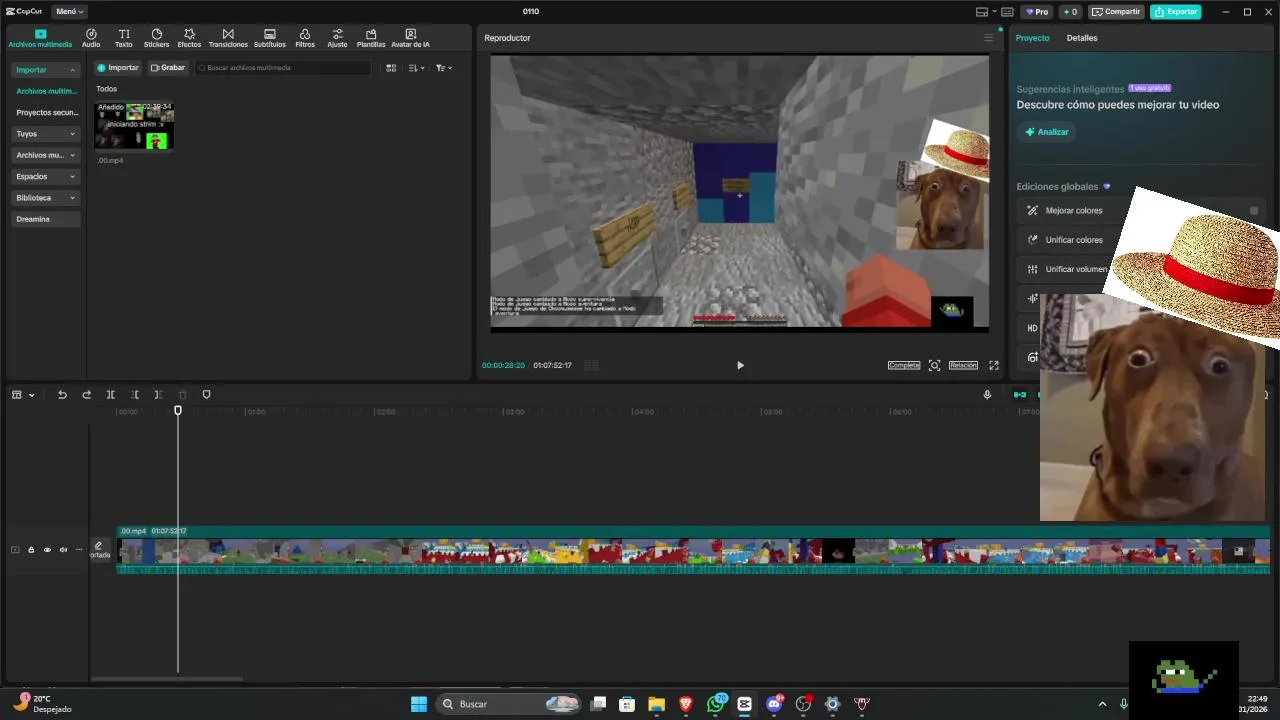Toggle Mejorar colores checkbox
Viewport: 1280px width, 720px height.
(1254, 211)
